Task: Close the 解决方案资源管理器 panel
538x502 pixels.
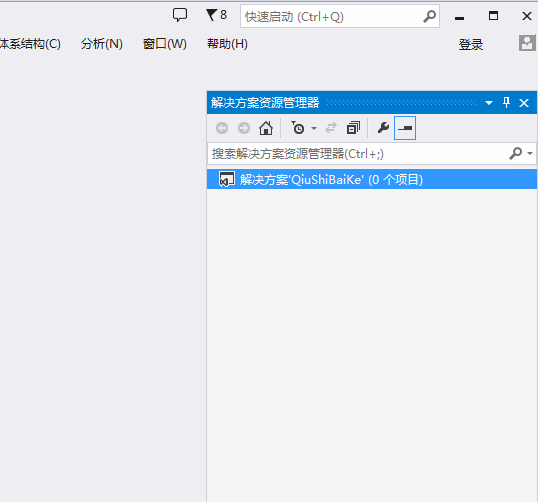Action: [x=524, y=103]
